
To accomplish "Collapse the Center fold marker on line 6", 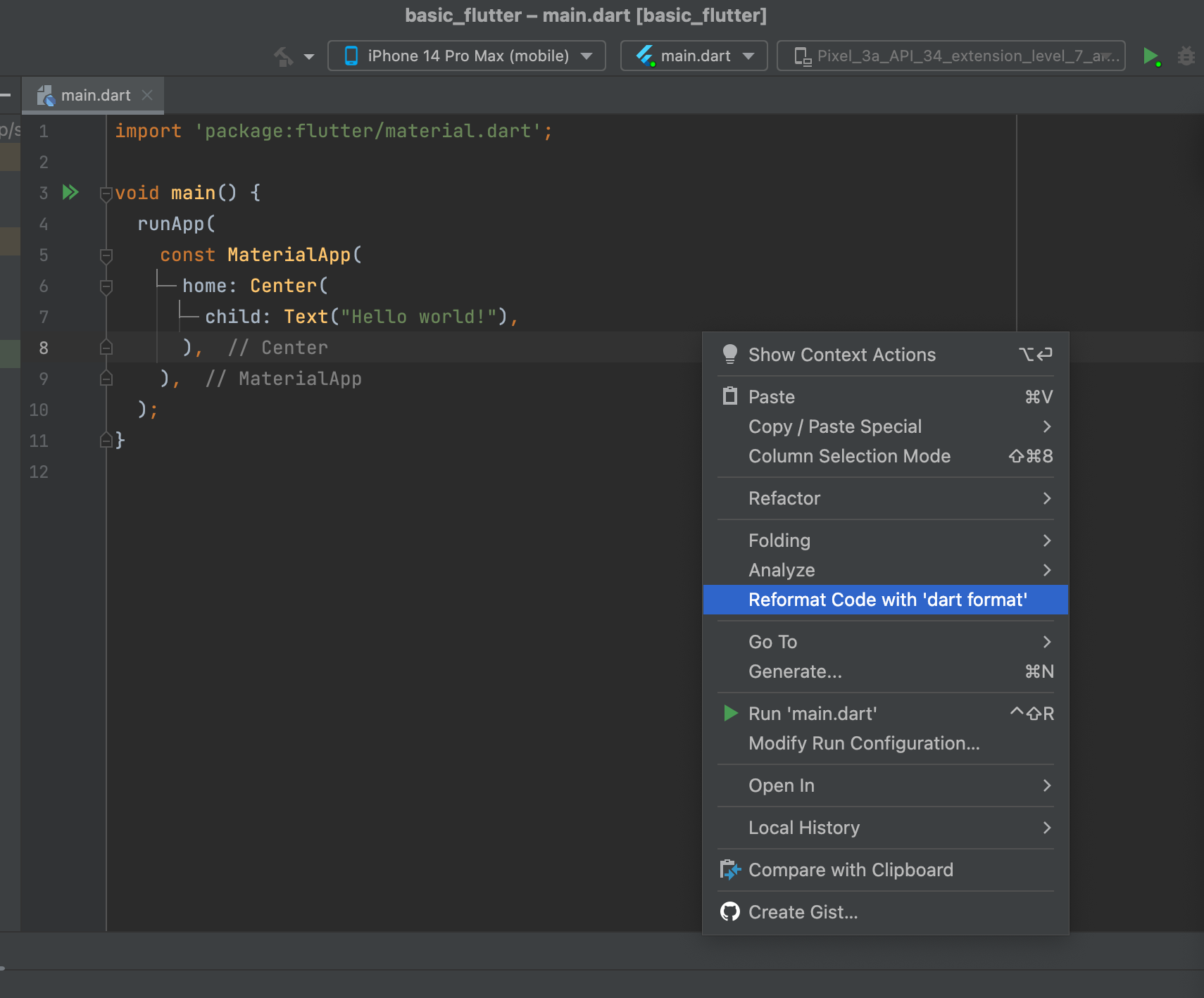I will 106,286.
